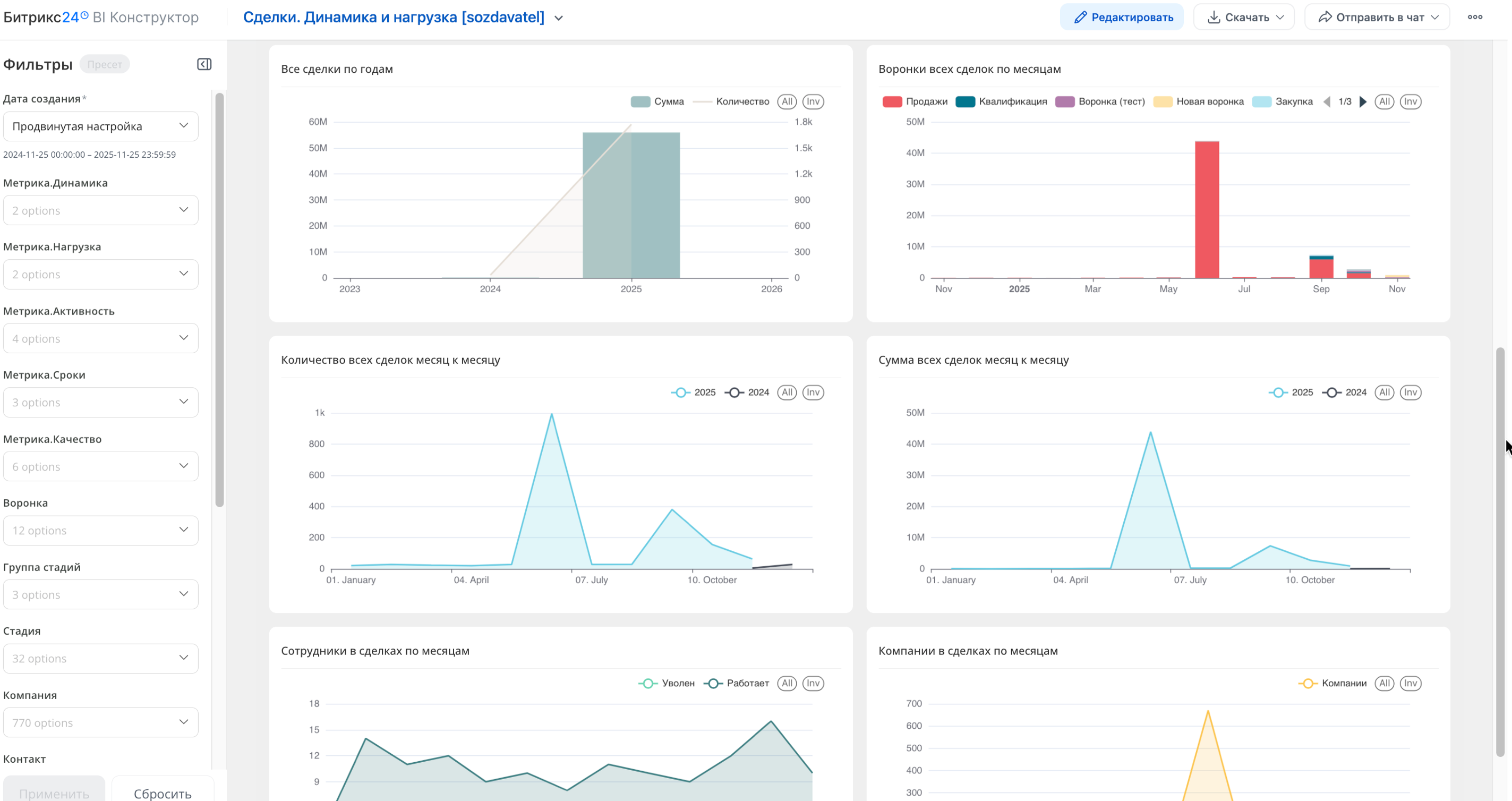This screenshot has height=801, width=1512.
Task: Click Inv button in funnels chart legend
Action: click(x=1410, y=101)
